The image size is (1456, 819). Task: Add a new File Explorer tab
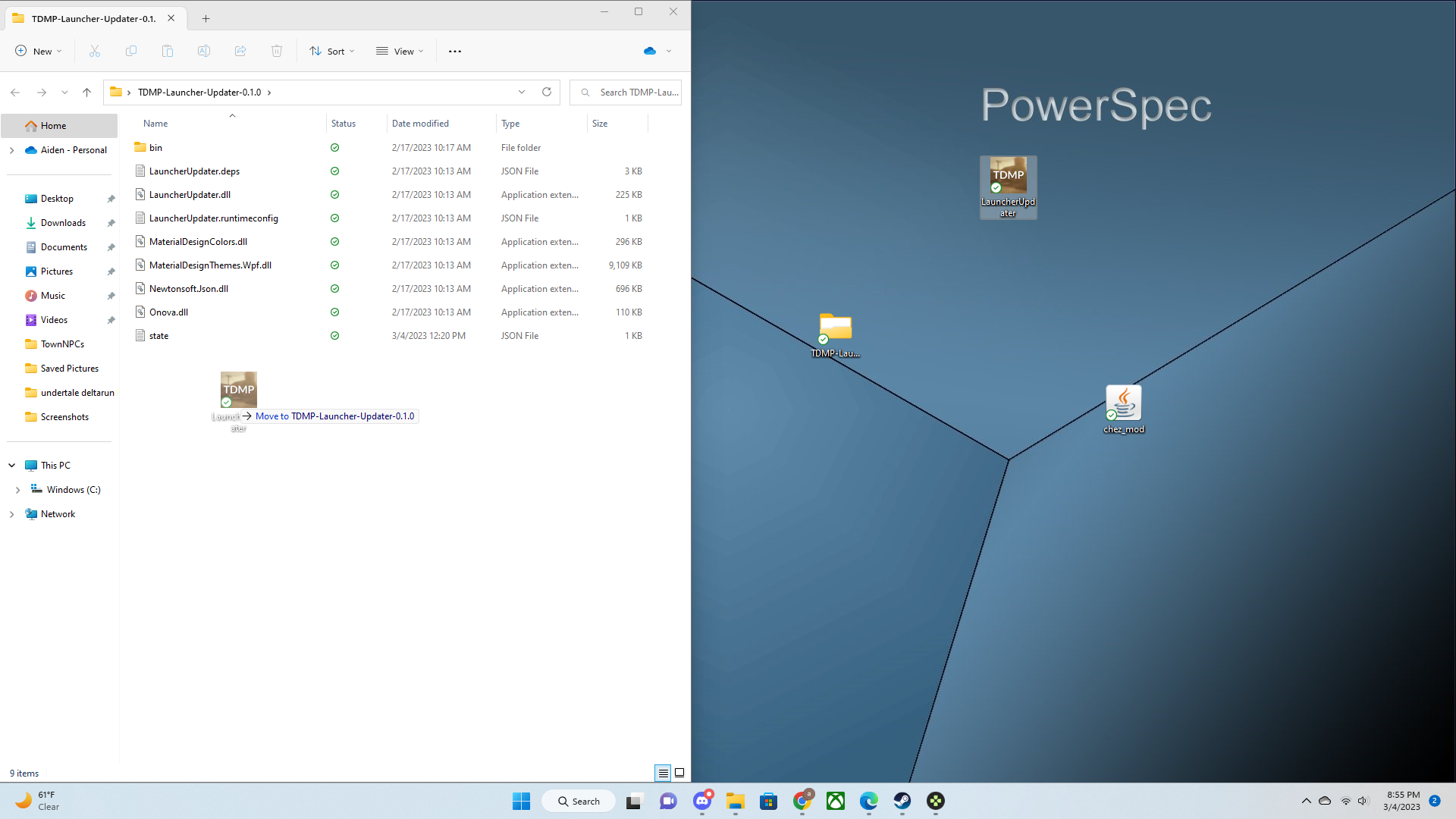(x=206, y=18)
